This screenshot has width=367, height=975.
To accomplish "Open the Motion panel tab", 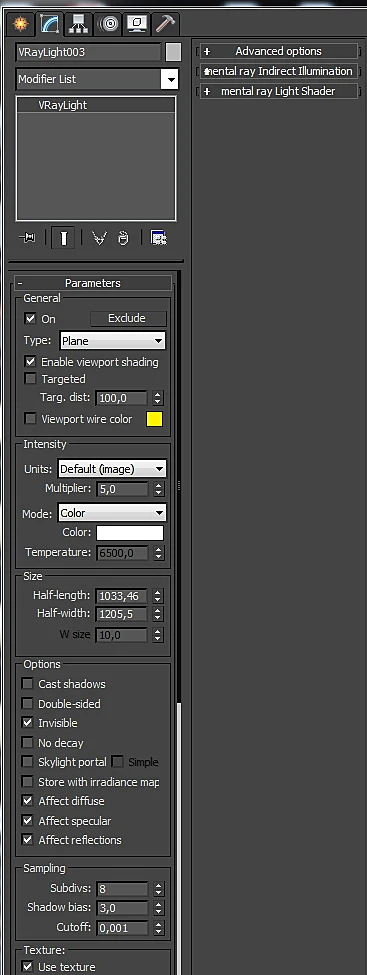I will click(x=109, y=24).
